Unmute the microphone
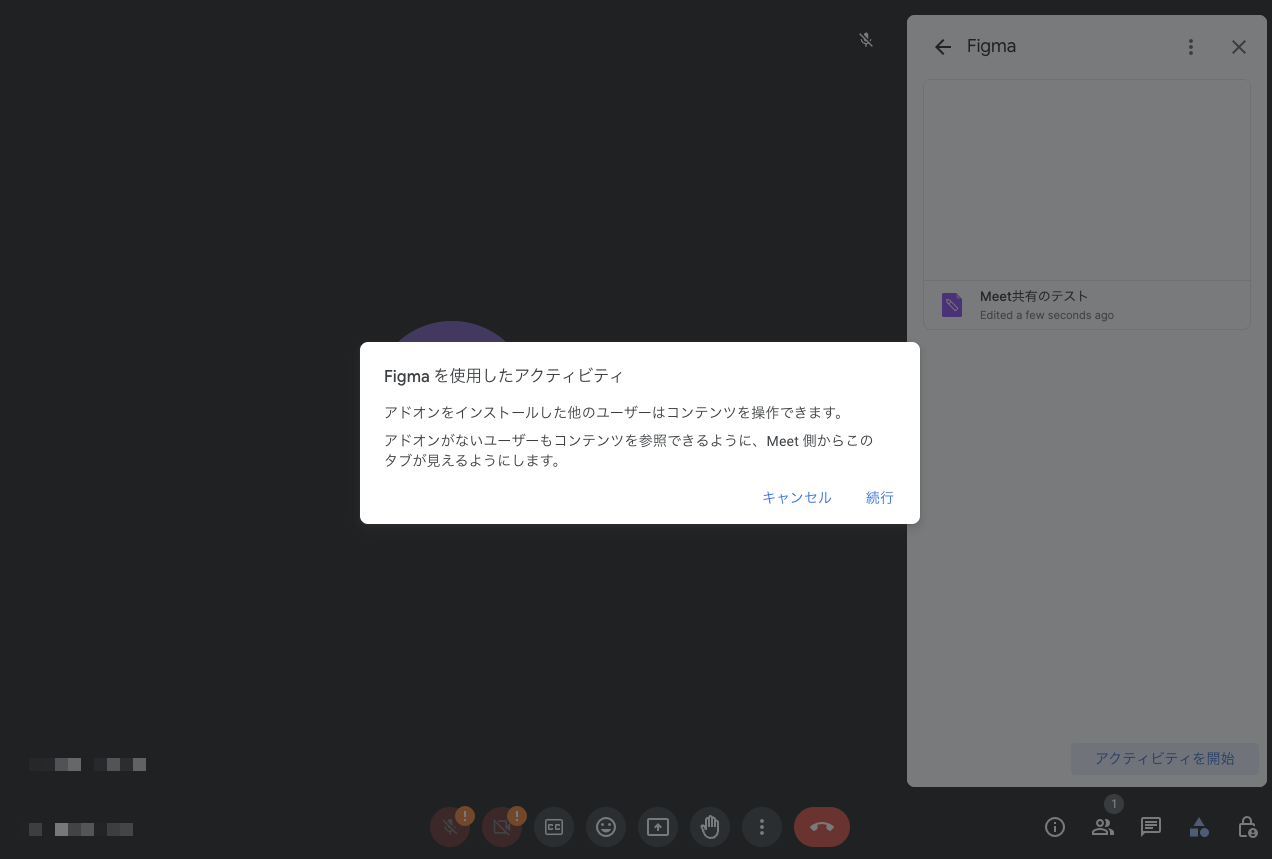Viewport: 1272px width, 859px height. (450, 827)
